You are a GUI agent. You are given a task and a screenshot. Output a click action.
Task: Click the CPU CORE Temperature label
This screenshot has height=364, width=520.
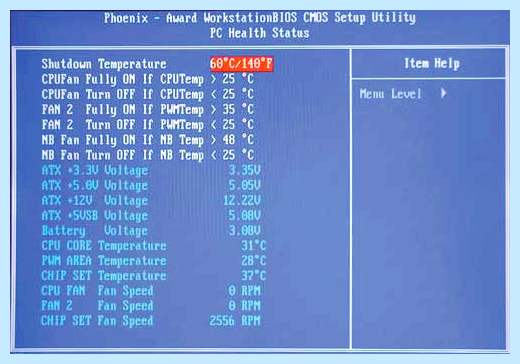point(104,246)
